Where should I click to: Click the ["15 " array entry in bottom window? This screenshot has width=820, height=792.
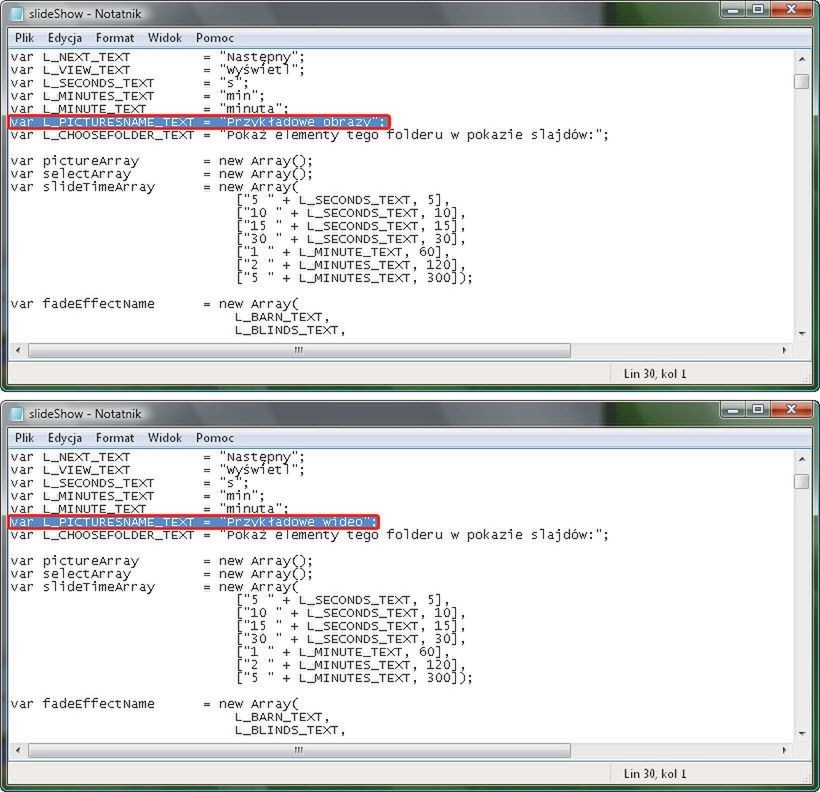350,626
